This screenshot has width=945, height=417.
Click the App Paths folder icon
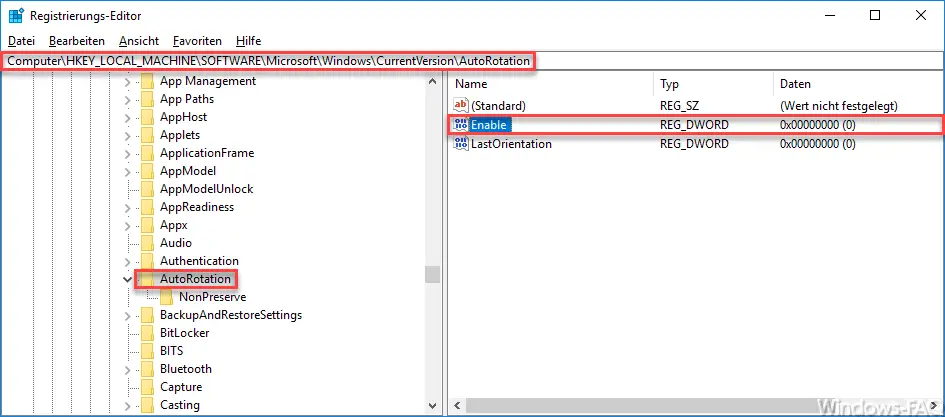(147, 99)
